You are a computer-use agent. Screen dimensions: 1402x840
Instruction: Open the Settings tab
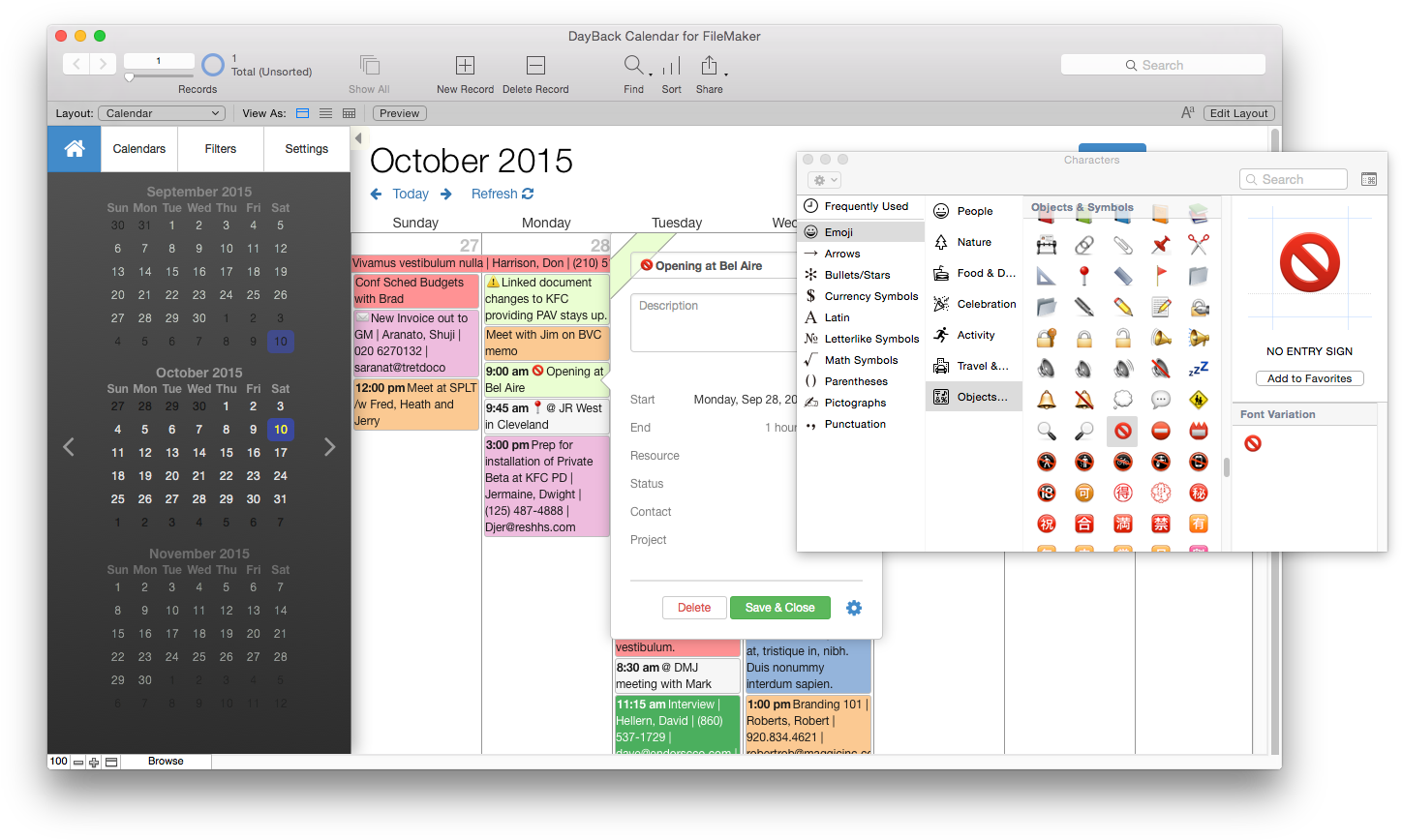(x=307, y=149)
